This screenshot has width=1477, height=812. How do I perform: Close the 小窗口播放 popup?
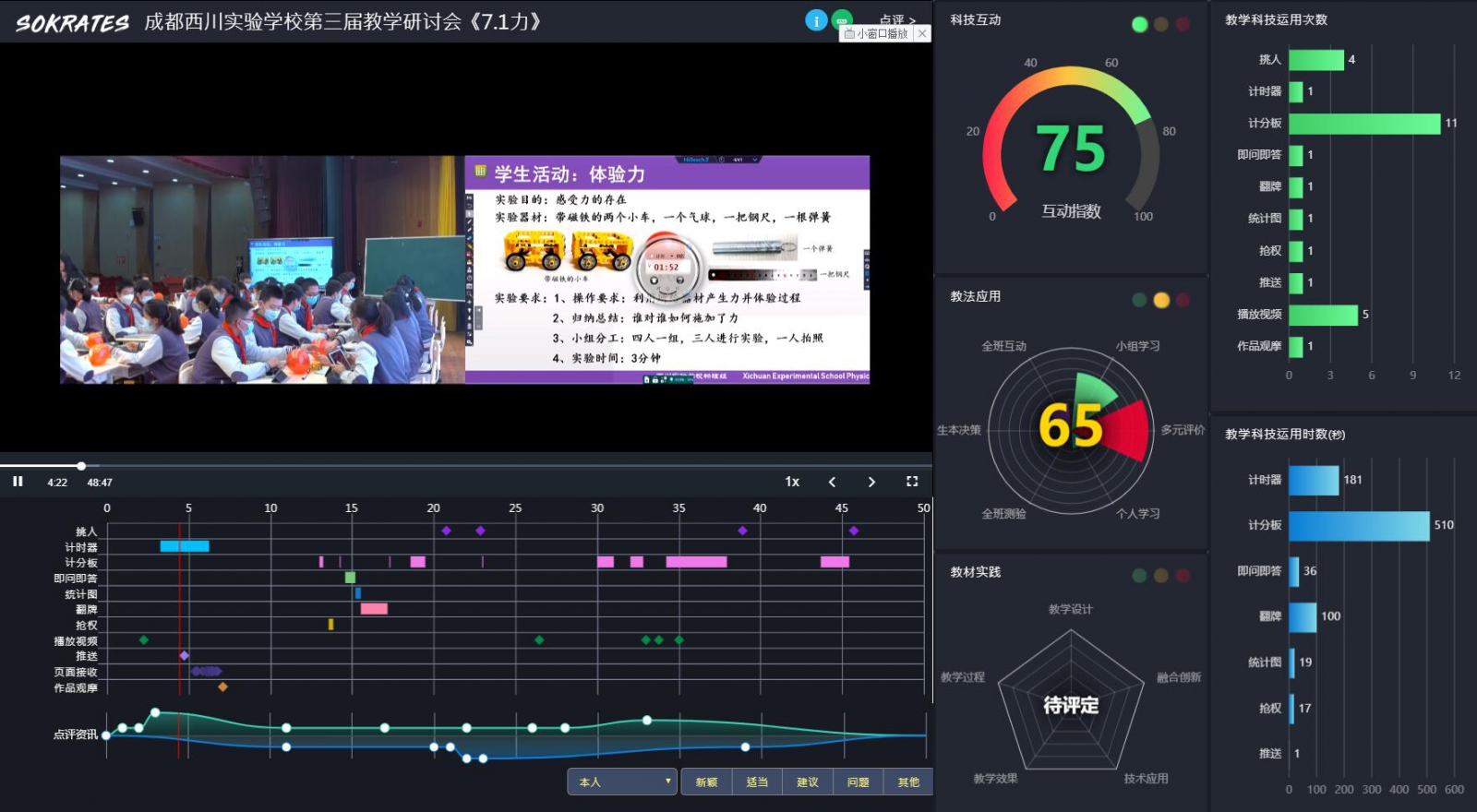[x=921, y=33]
